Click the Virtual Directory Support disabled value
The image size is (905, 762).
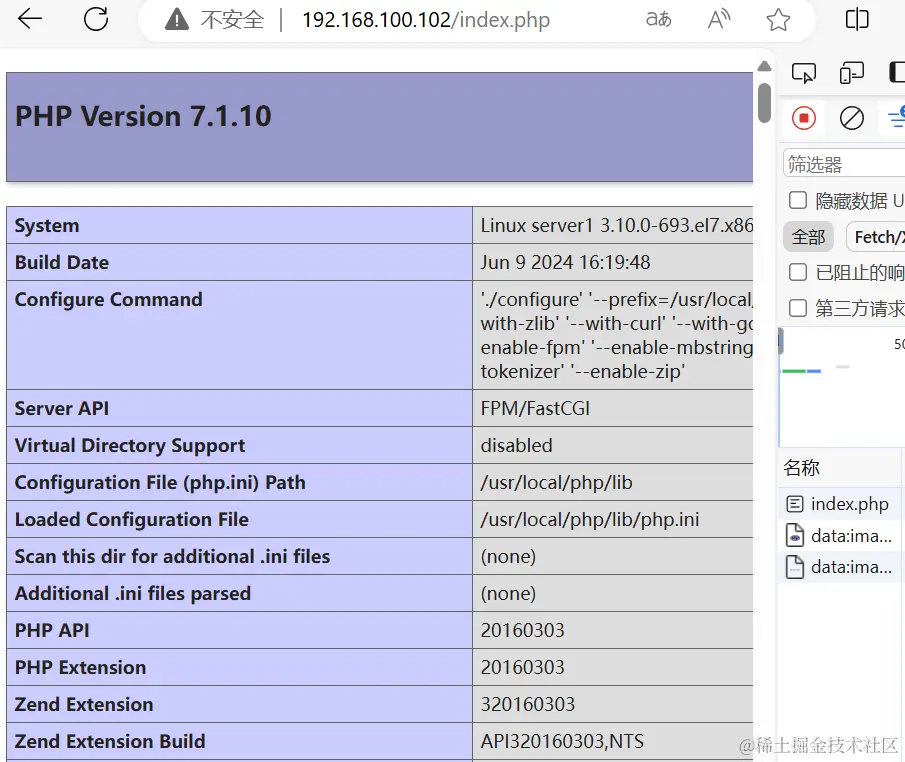coord(517,445)
